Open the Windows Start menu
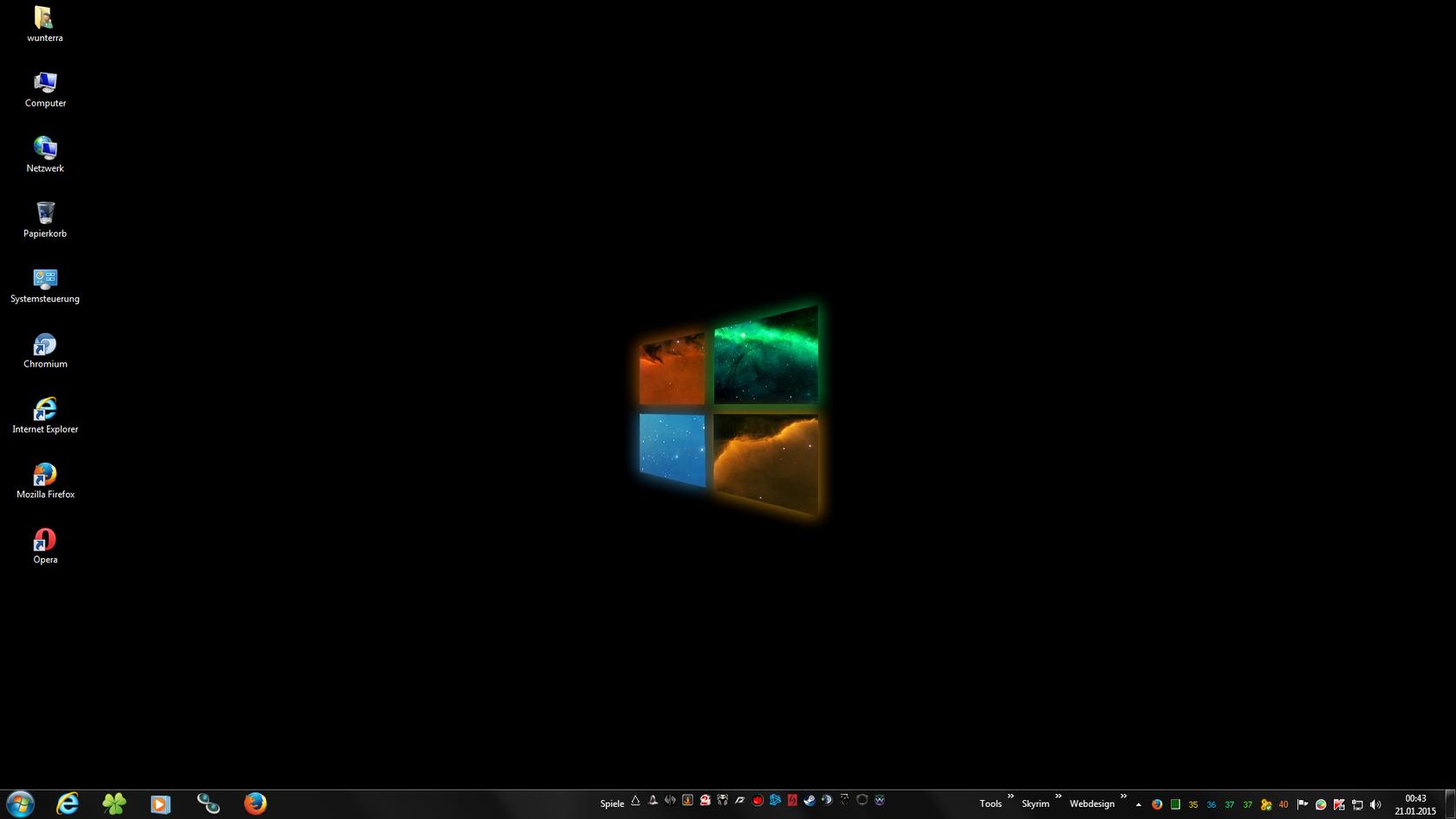Viewport: 1456px width, 819px height. [20, 803]
